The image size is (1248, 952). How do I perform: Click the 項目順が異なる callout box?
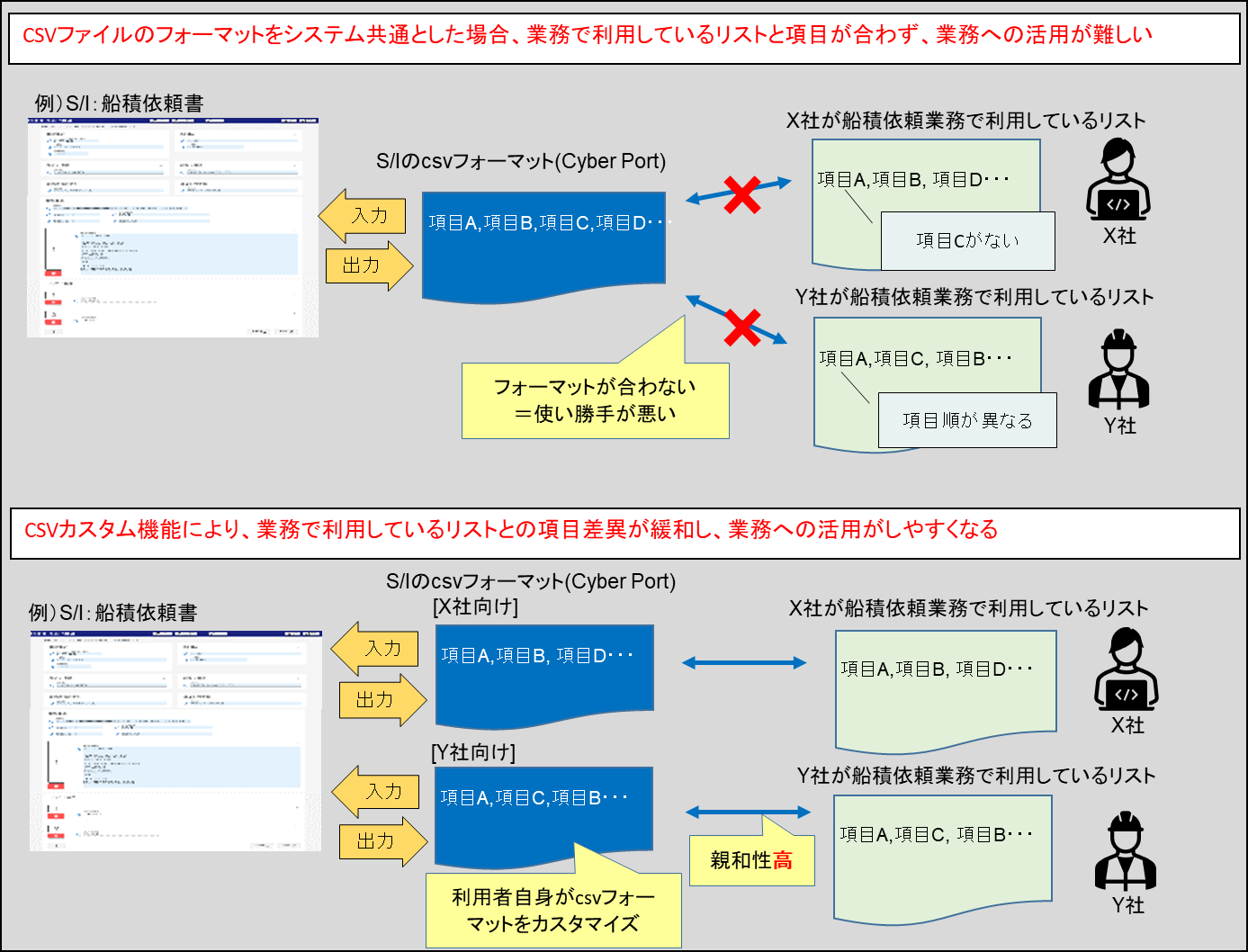pos(967,420)
